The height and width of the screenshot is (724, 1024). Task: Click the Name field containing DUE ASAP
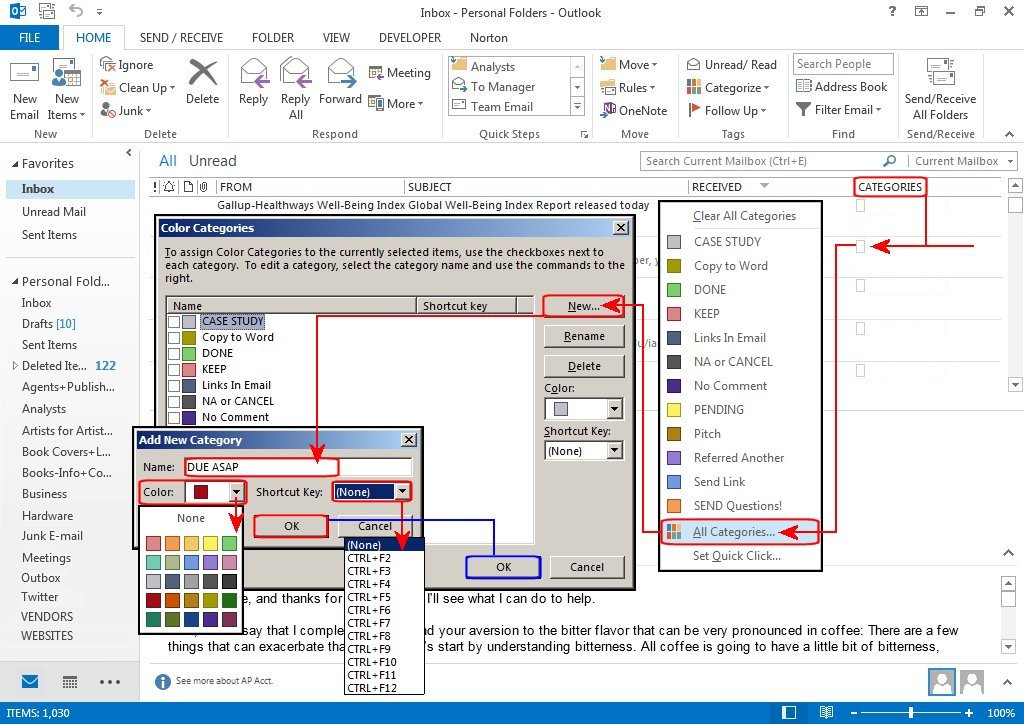(x=298, y=467)
